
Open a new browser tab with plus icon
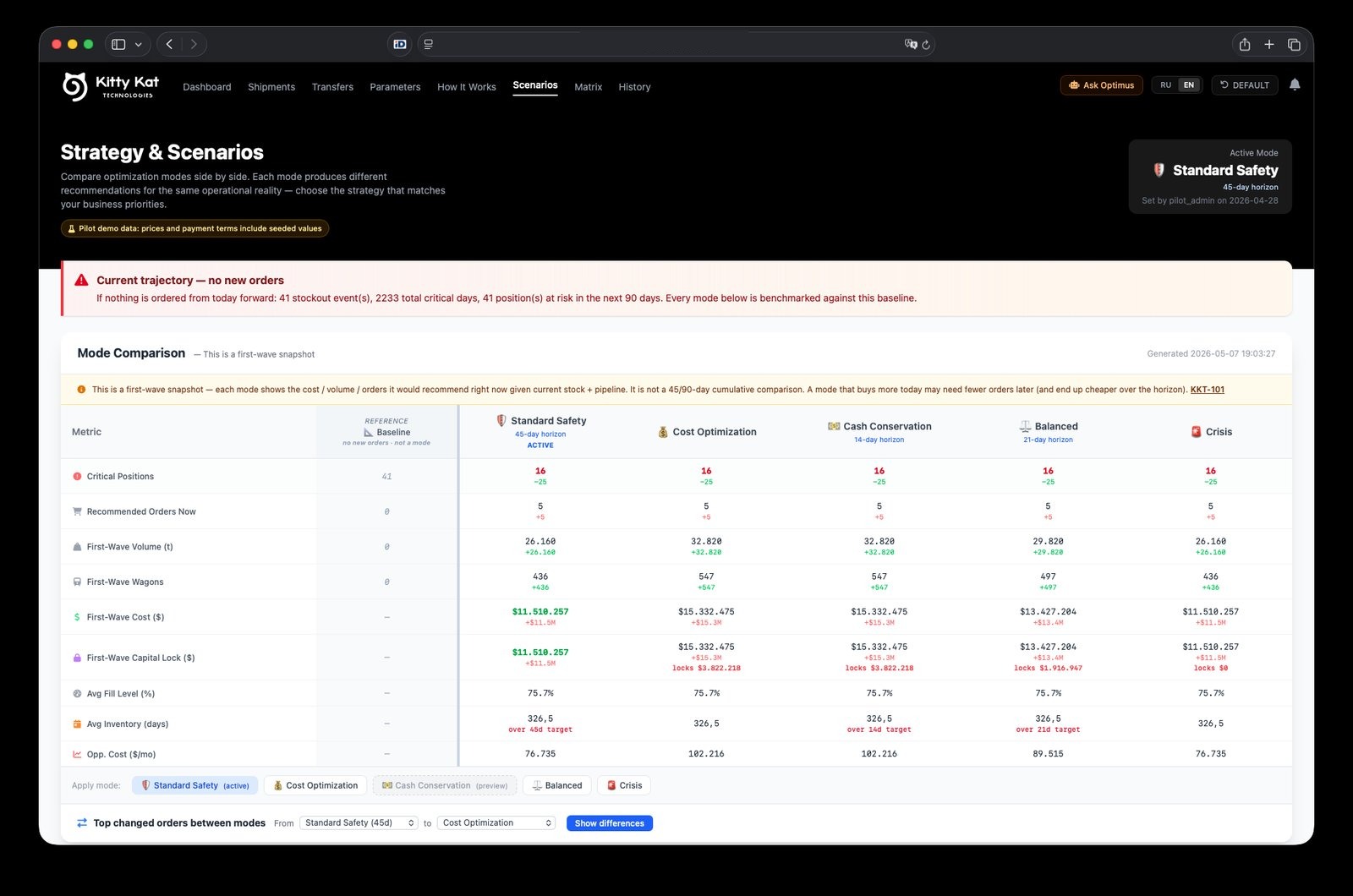point(1269,45)
